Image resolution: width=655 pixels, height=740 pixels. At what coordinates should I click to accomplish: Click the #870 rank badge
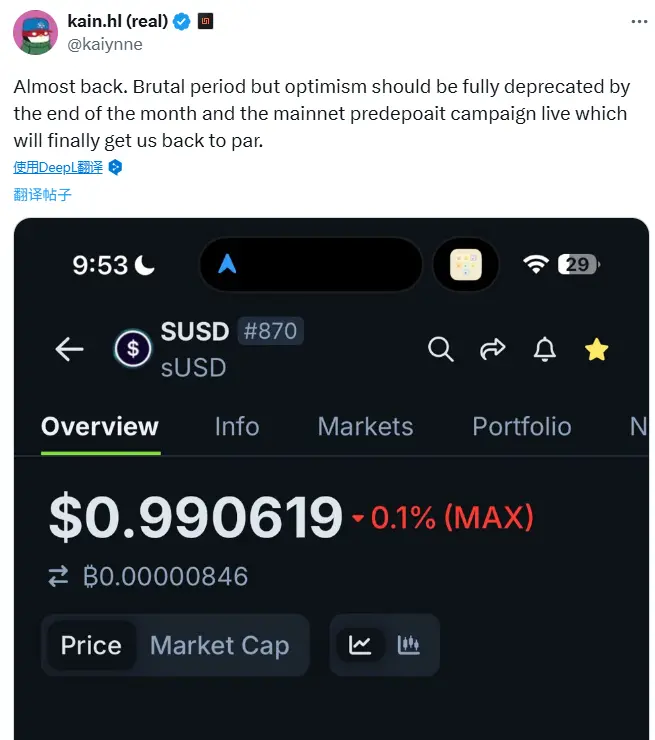pyautogui.click(x=270, y=331)
